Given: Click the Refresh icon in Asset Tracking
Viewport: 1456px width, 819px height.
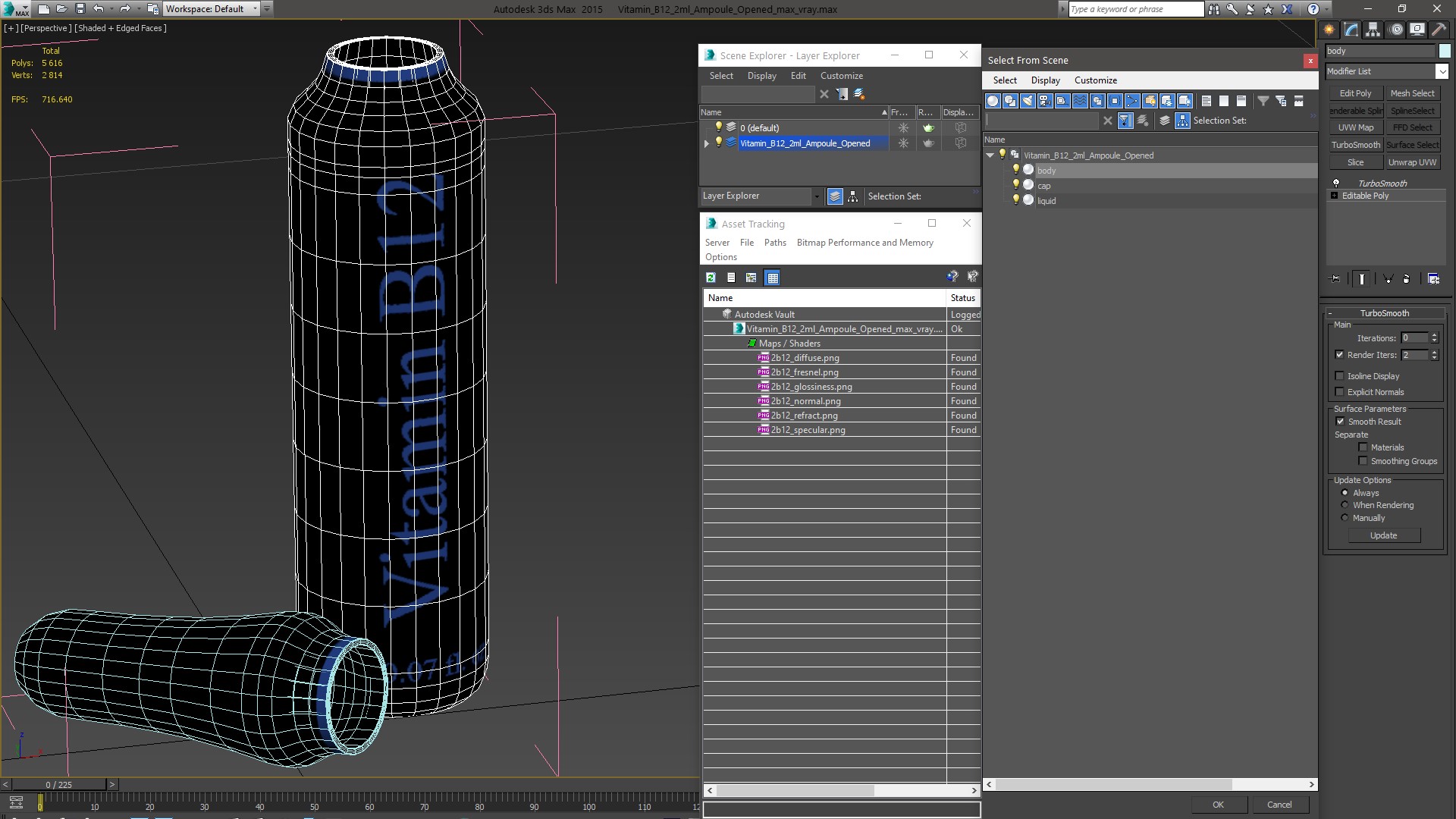Looking at the screenshot, I should coord(711,278).
